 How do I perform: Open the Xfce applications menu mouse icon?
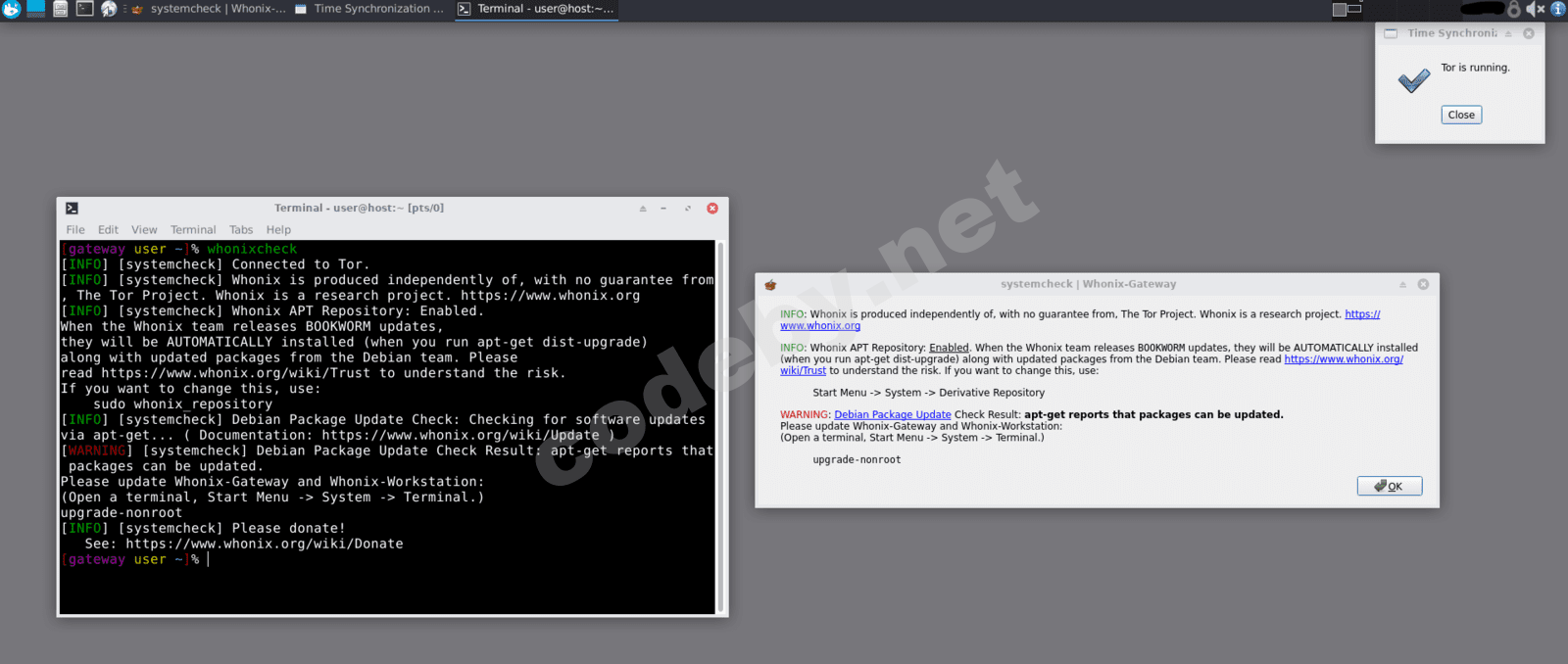(11, 9)
